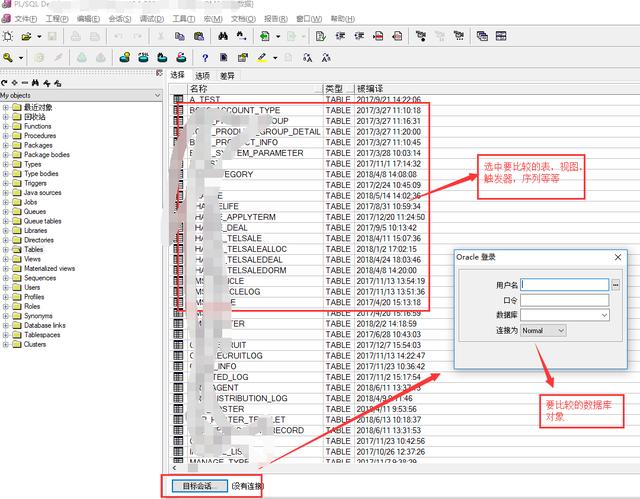Open the 文件(F) menu
This screenshot has height=499, width=640.
[x=26, y=19]
